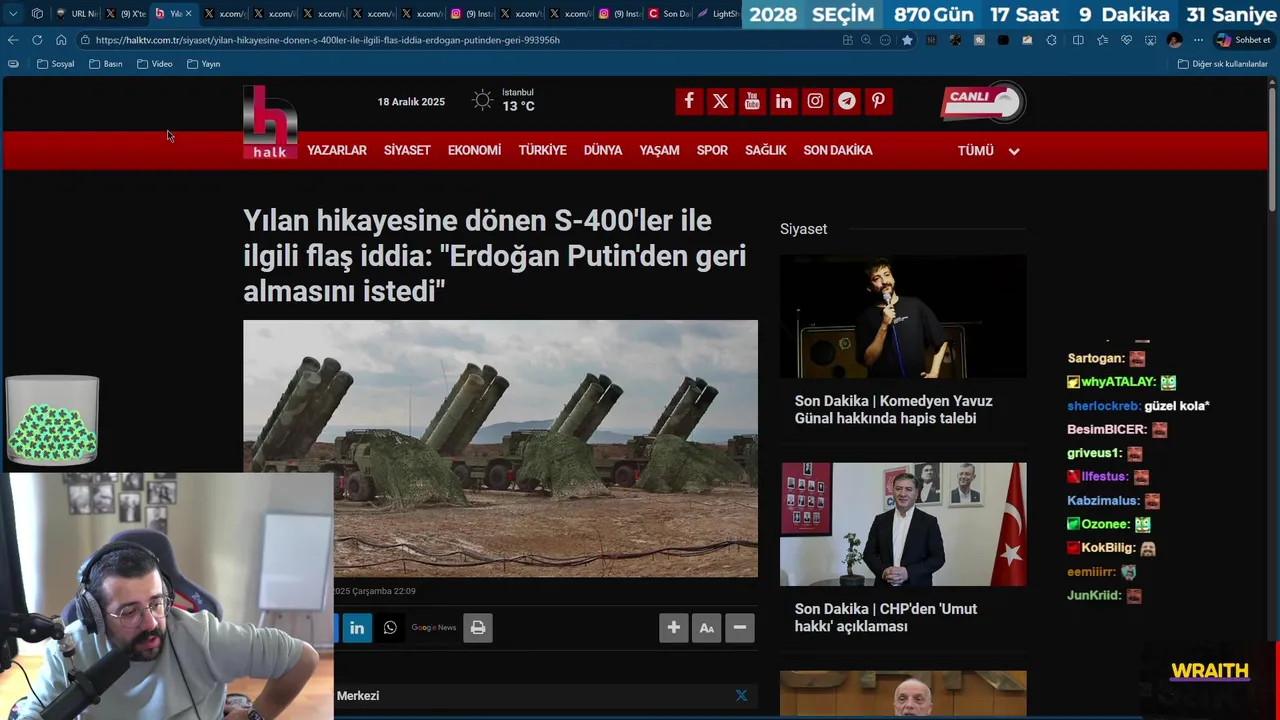Open browser profile avatar

(x=1174, y=40)
